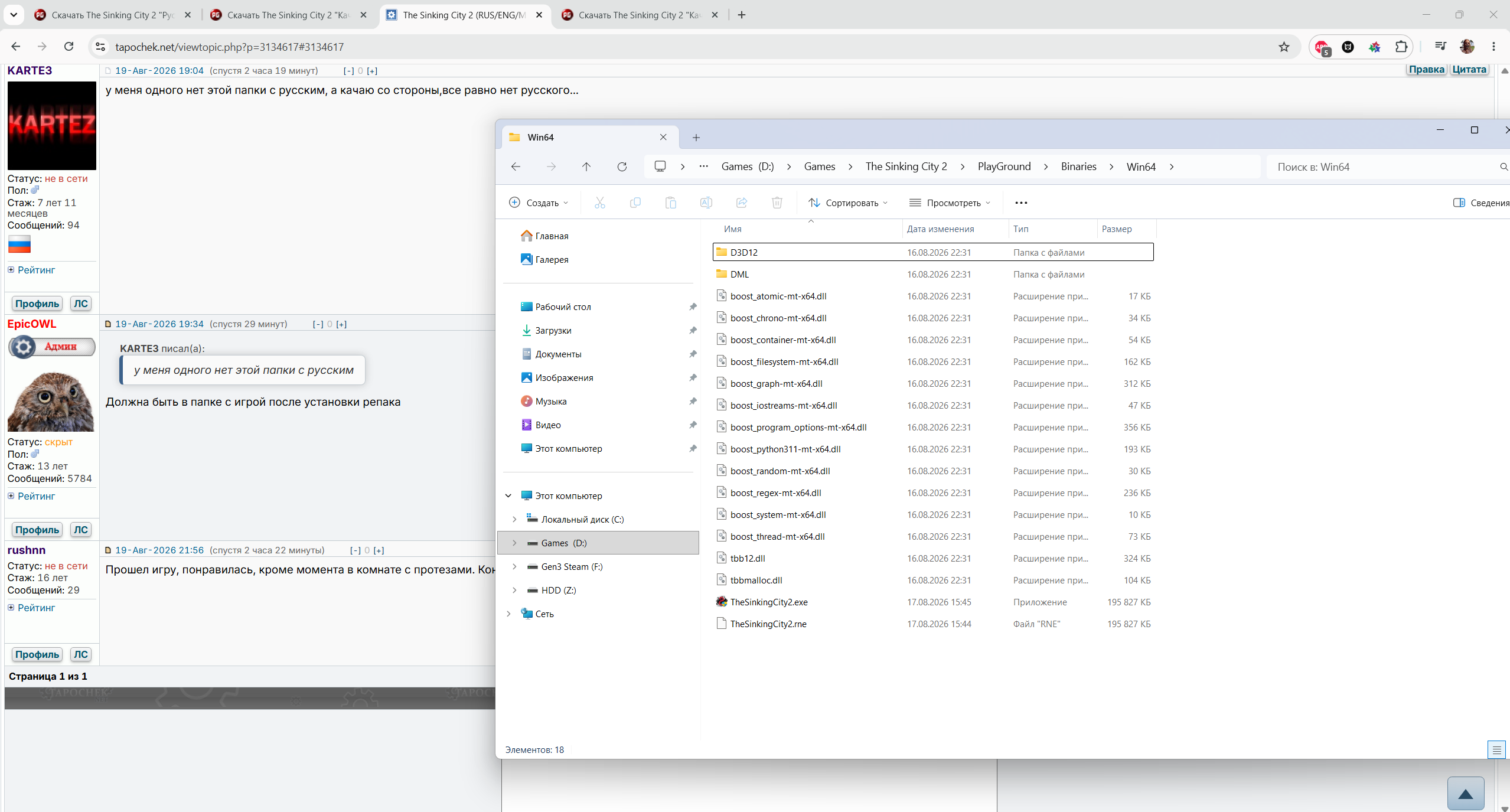Screen dimensions: 1510x812
Task: Click the Paste icon in Explorer toolbar
Action: 670,203
